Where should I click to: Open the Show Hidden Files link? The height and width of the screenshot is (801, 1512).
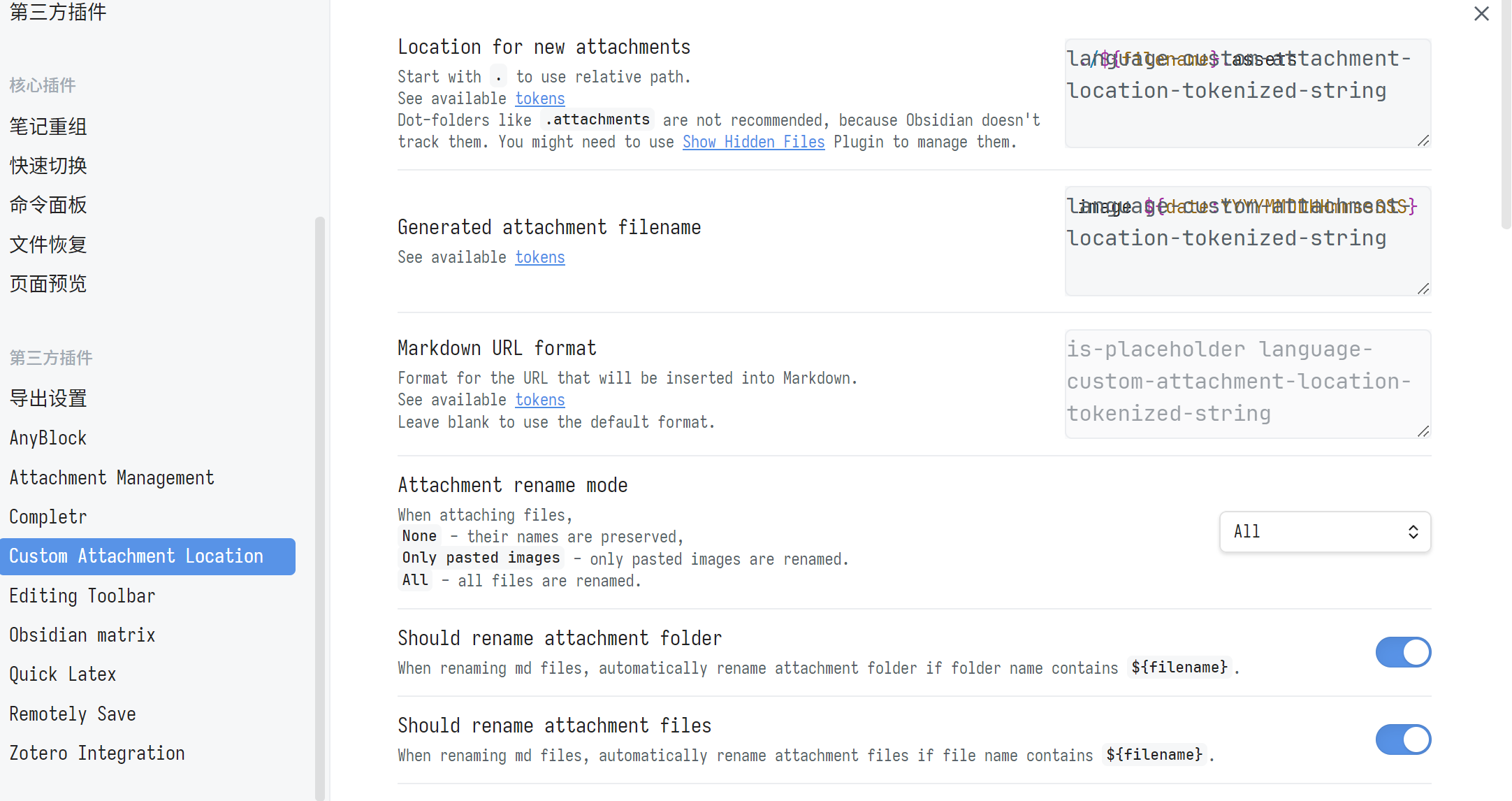click(753, 142)
